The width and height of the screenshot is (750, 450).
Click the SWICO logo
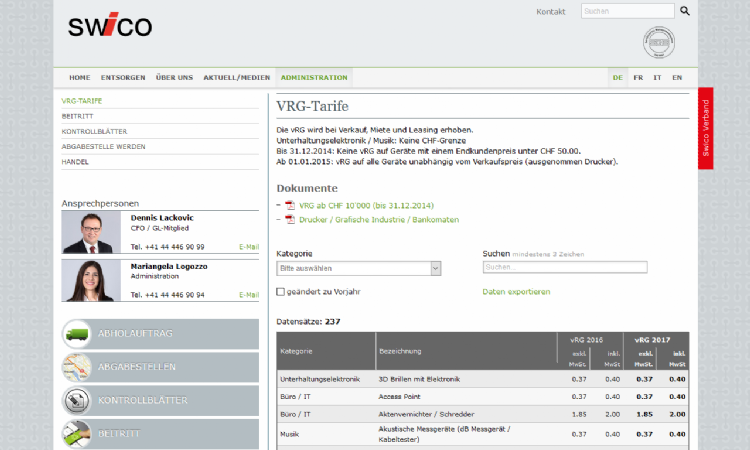click(110, 27)
